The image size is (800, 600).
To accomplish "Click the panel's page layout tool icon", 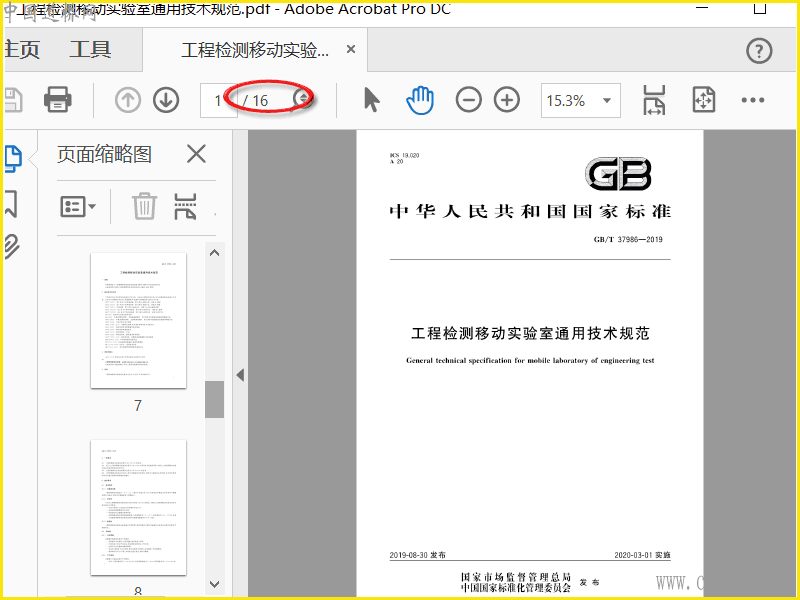I will (185, 206).
